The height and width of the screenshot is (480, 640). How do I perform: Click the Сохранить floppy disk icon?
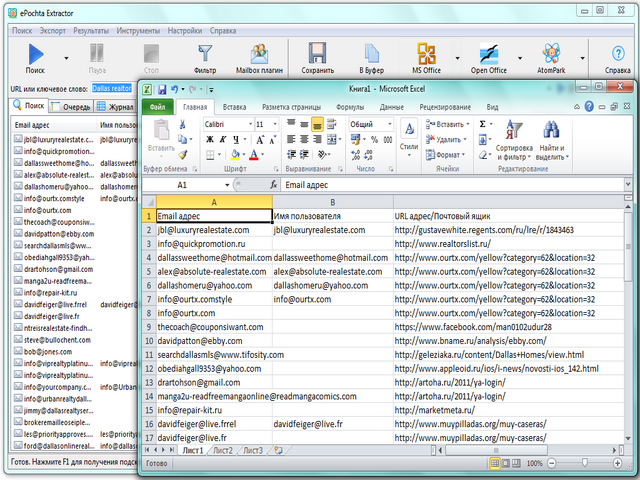coord(317,53)
